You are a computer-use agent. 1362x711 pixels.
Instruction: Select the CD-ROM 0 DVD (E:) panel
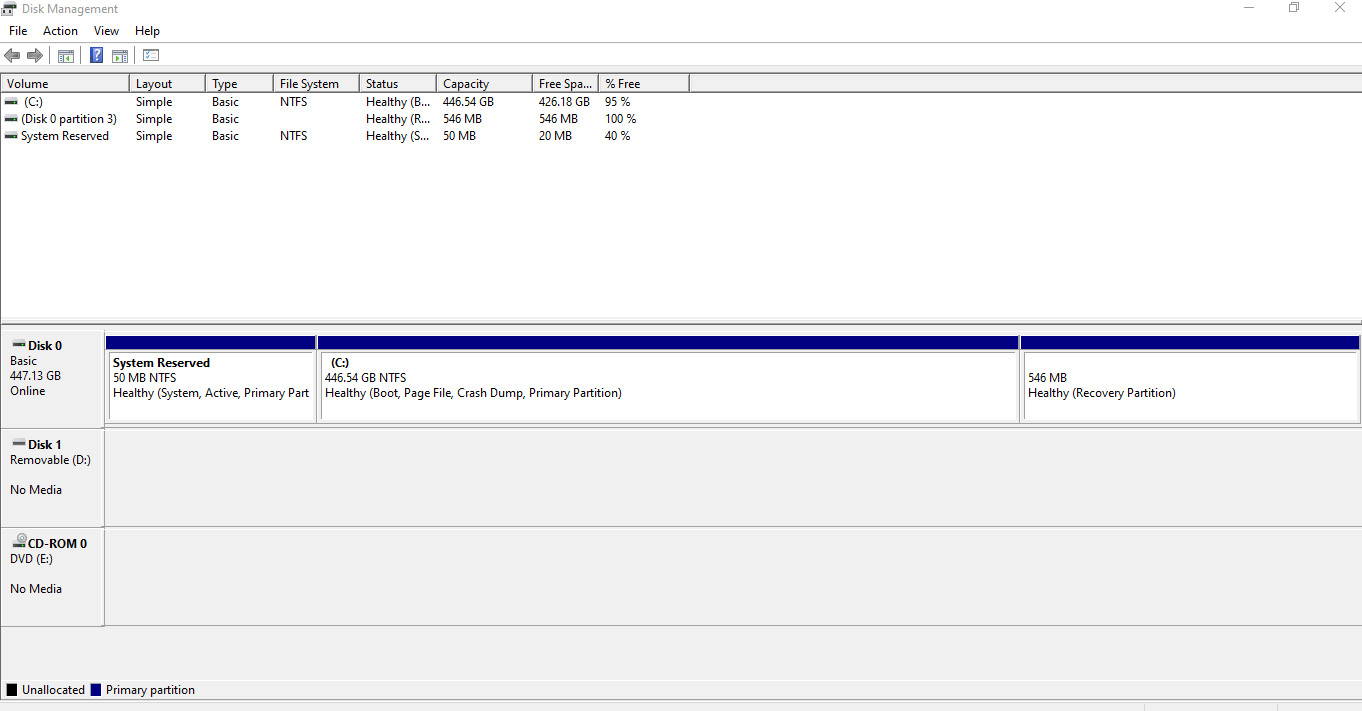coord(52,577)
